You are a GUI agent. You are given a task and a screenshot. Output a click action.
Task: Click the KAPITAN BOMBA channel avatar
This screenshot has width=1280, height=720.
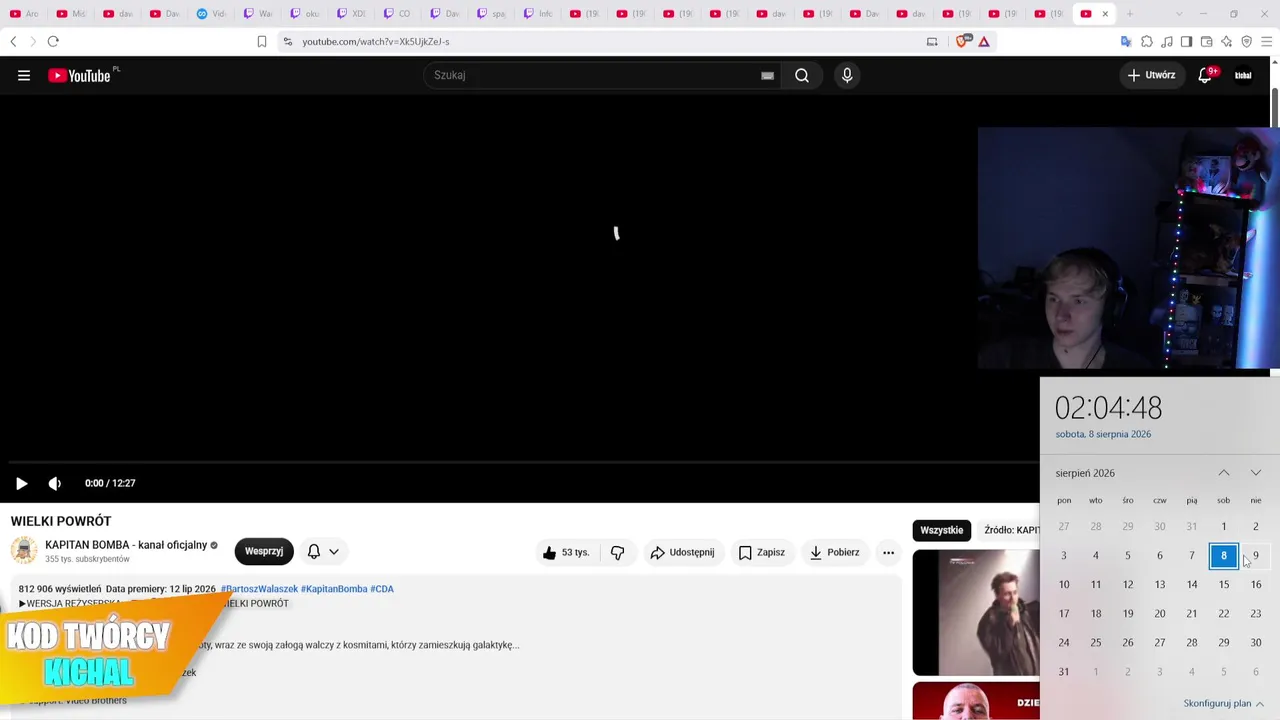[24, 550]
